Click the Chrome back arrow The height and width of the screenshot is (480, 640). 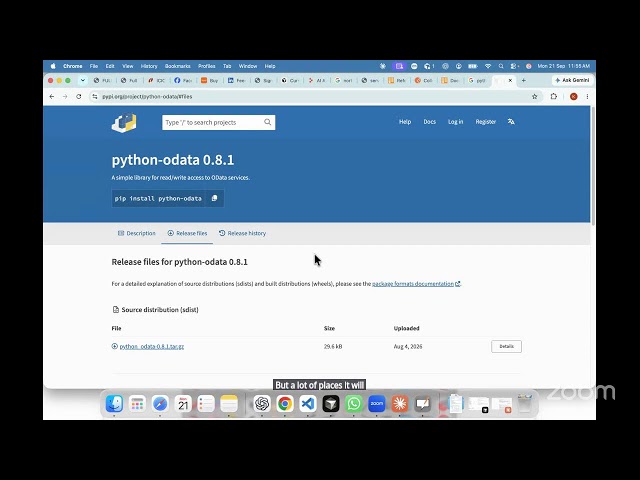52,97
